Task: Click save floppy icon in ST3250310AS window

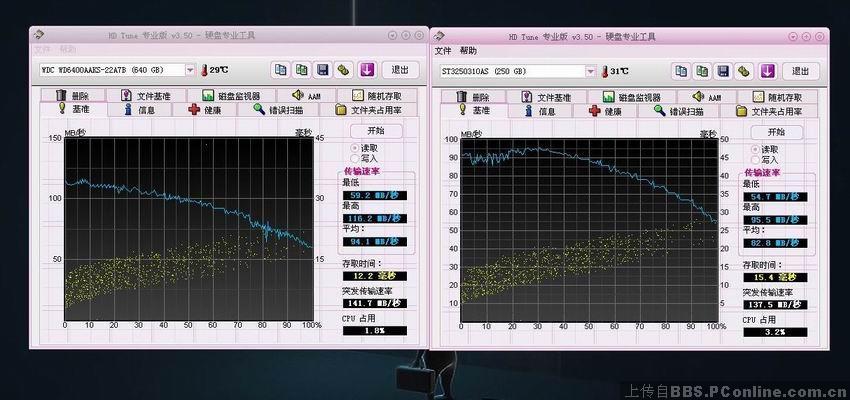Action: pos(722,71)
